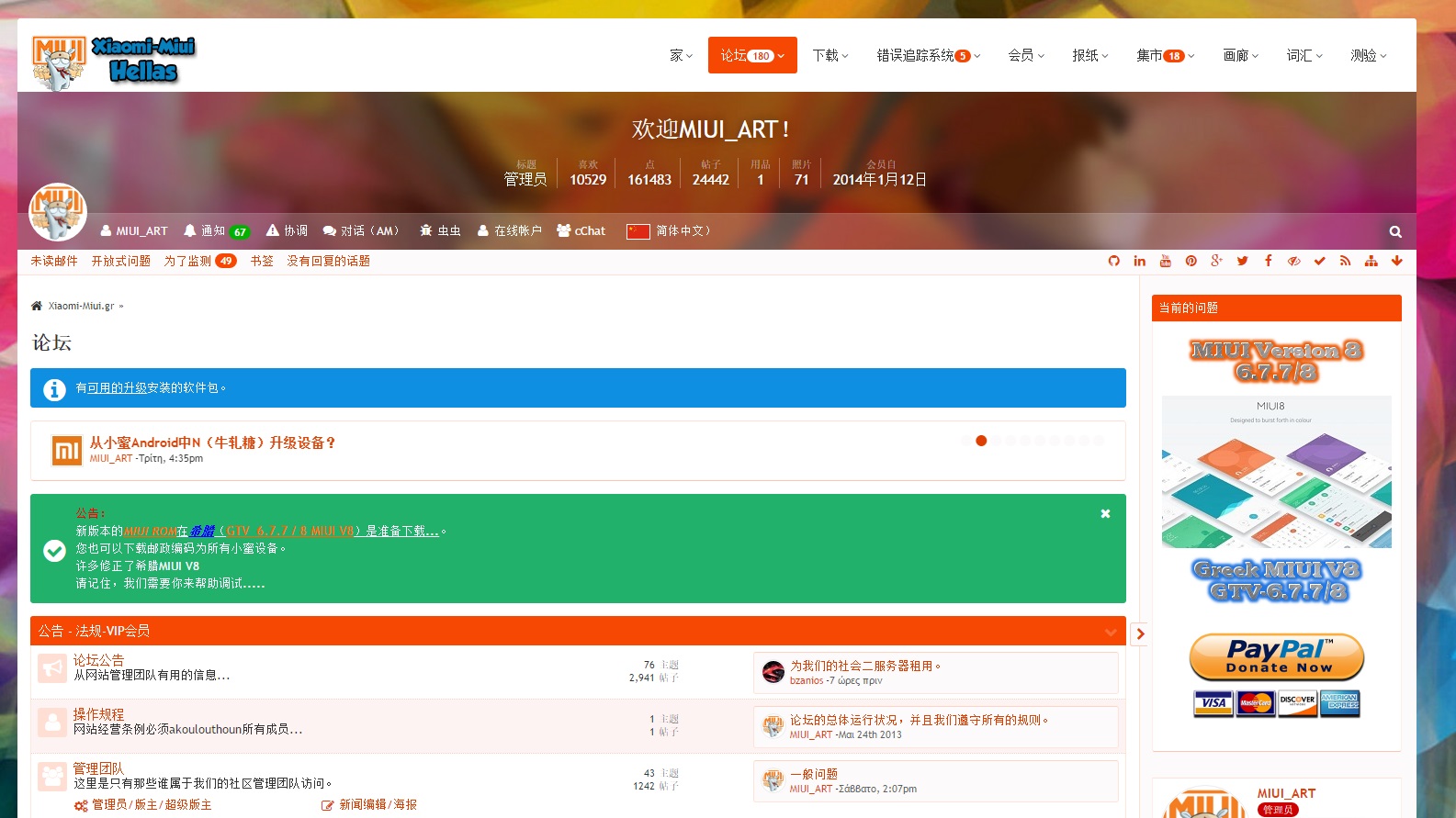Open the RSS feed icon
1456x818 pixels.
click(1346, 261)
